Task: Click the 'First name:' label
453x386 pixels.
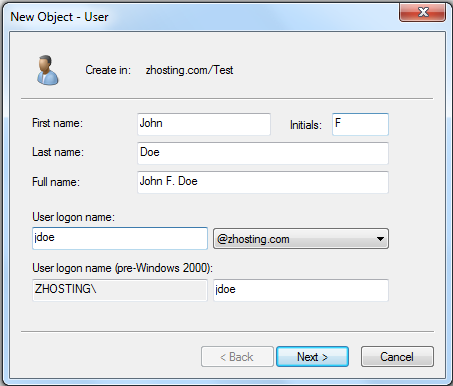Action: (57, 123)
